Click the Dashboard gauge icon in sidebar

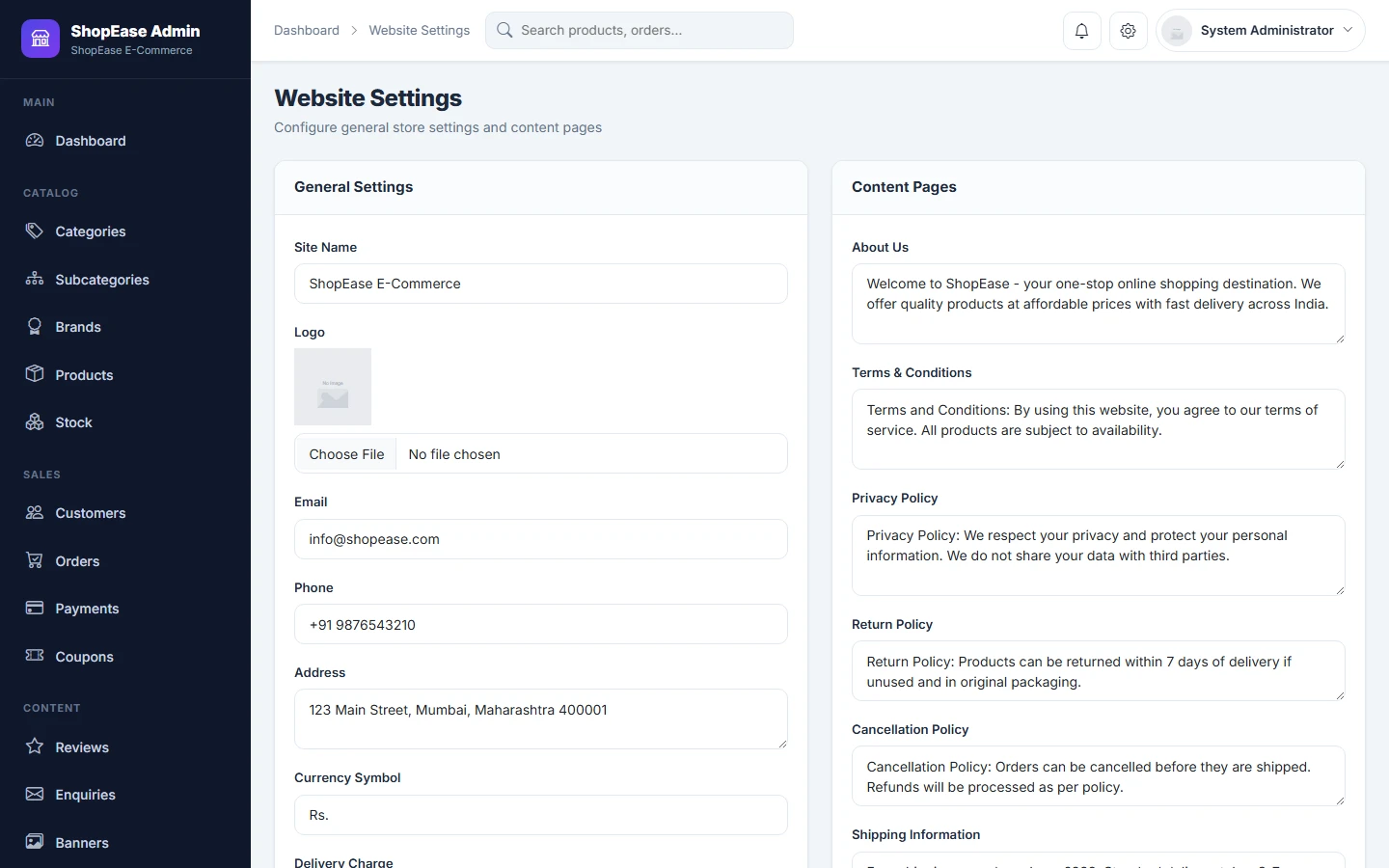point(35,141)
